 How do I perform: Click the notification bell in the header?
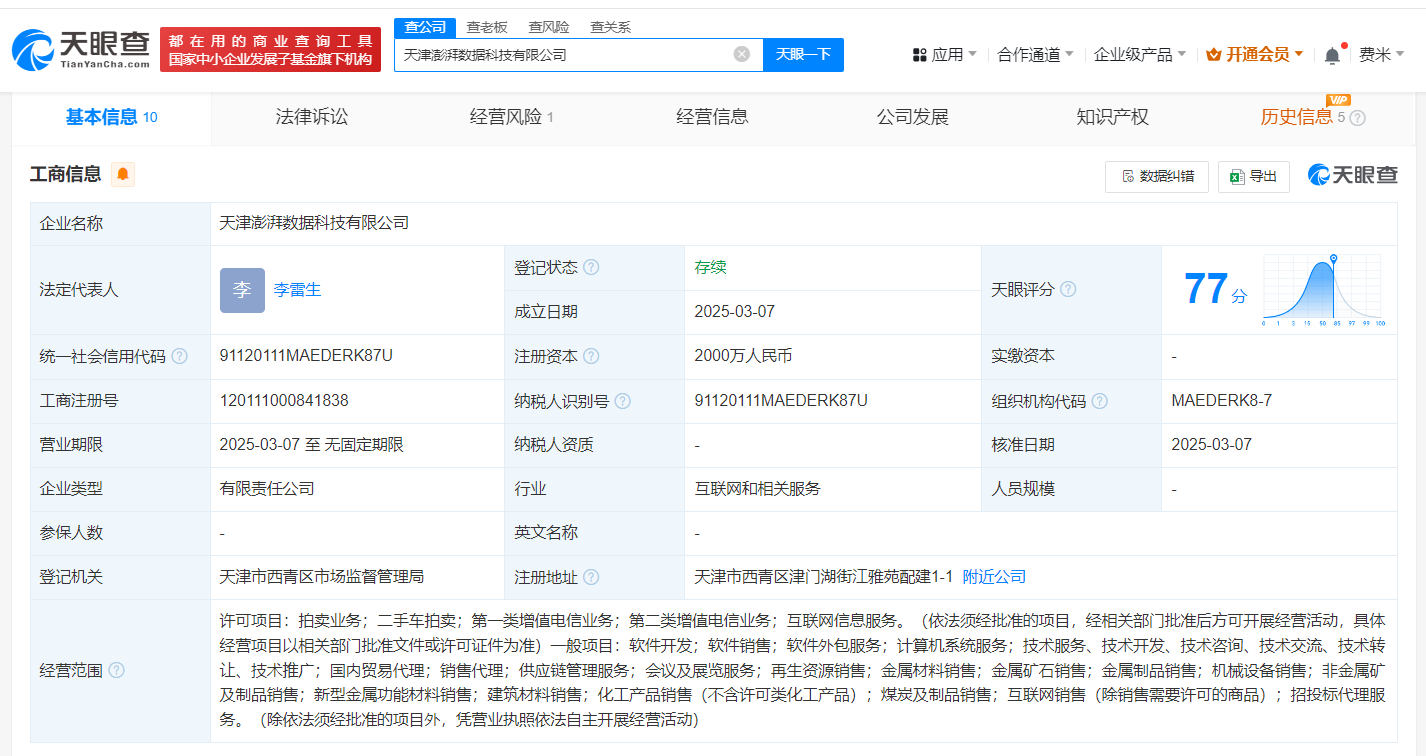(1331, 55)
